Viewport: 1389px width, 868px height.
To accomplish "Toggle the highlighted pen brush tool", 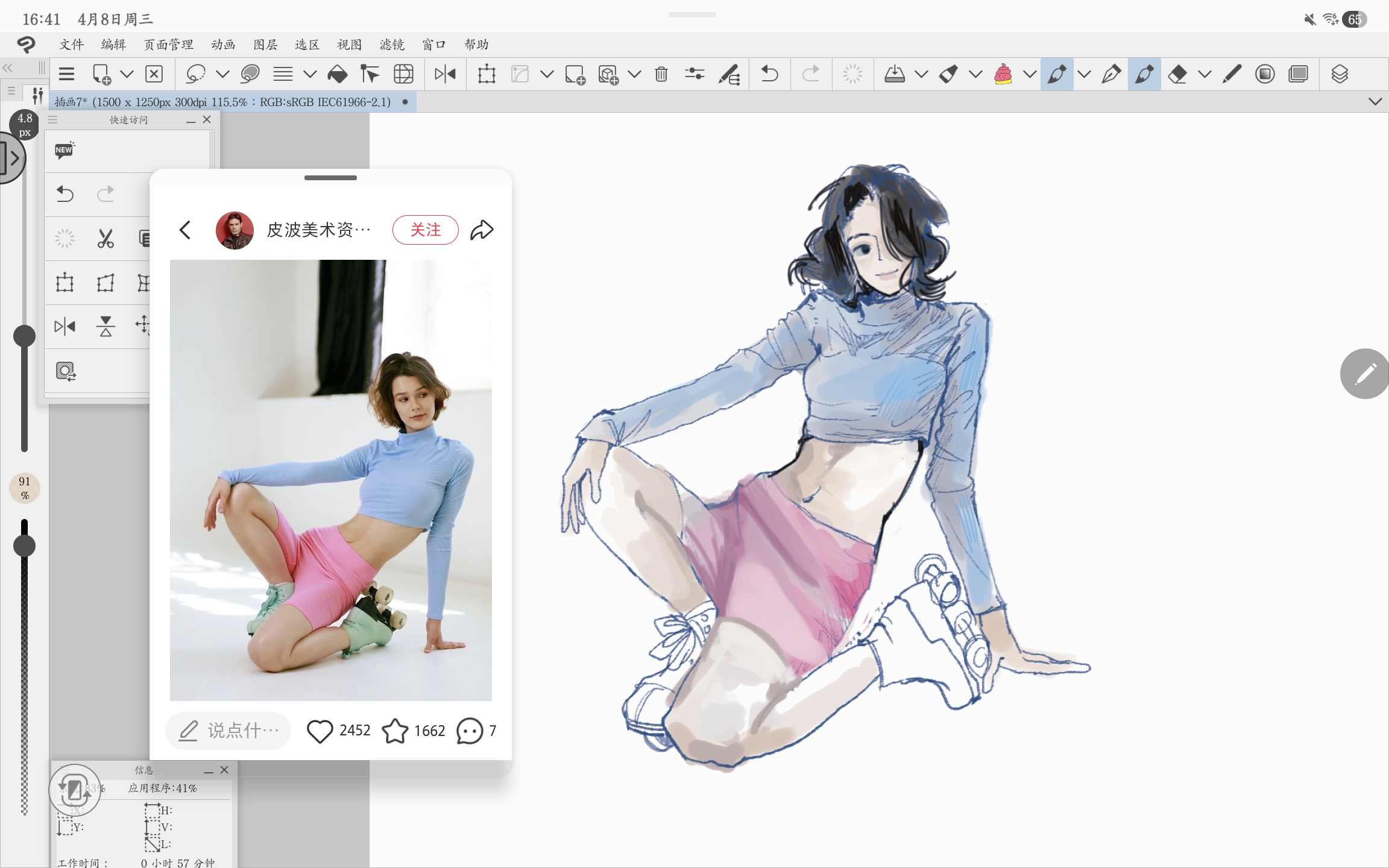I will click(1056, 74).
